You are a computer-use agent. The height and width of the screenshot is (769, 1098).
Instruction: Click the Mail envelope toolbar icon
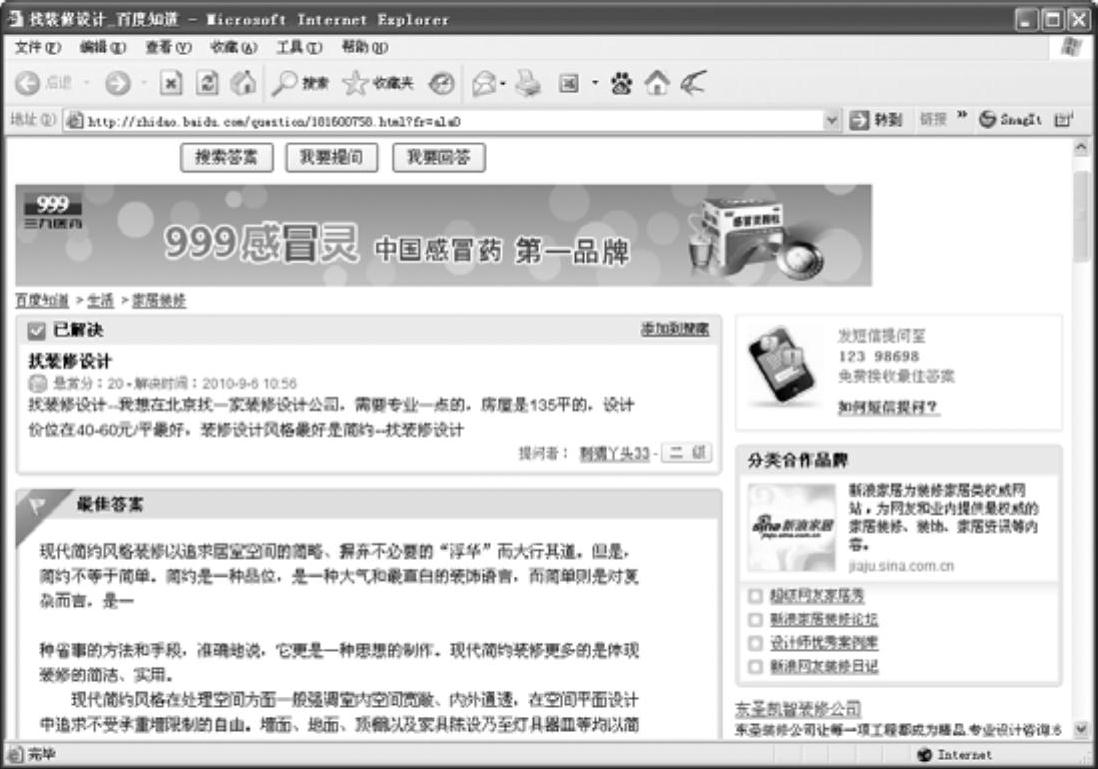coord(483,83)
